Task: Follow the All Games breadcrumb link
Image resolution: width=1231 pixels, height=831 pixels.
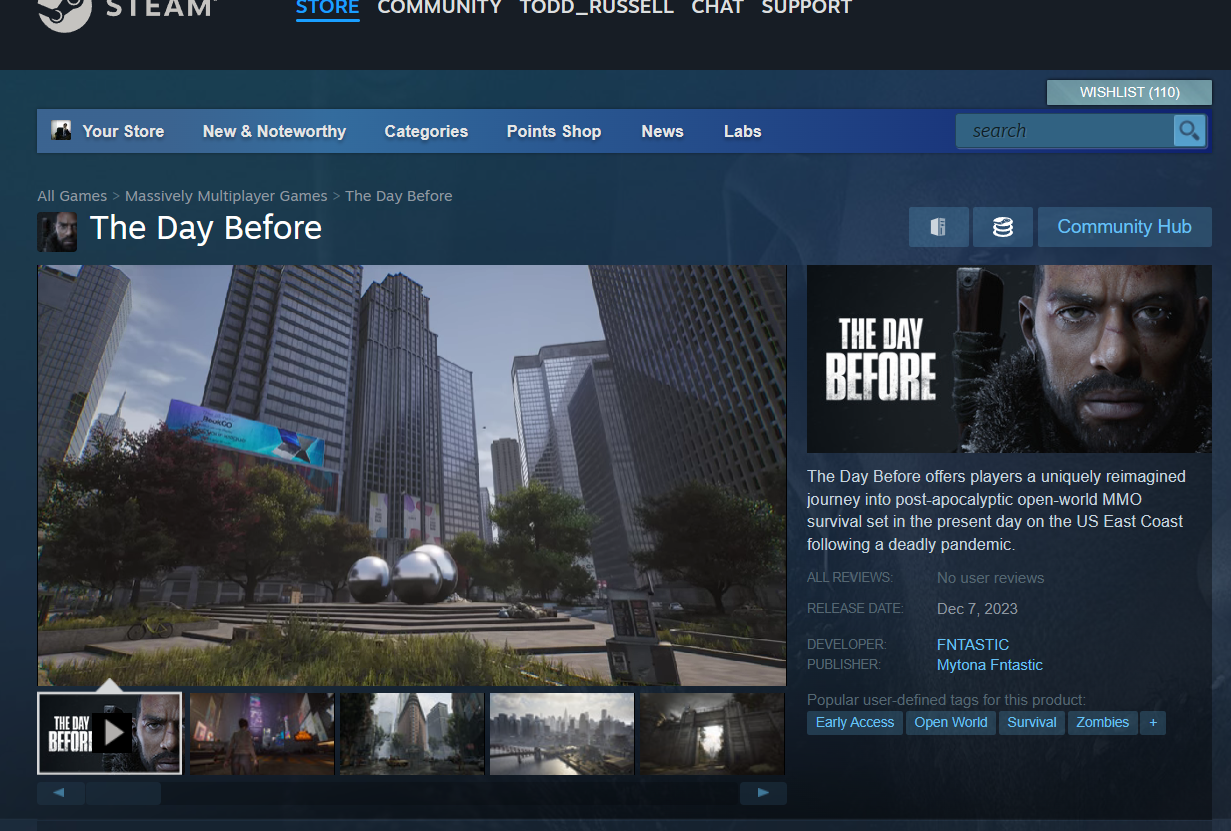Action: click(x=72, y=196)
